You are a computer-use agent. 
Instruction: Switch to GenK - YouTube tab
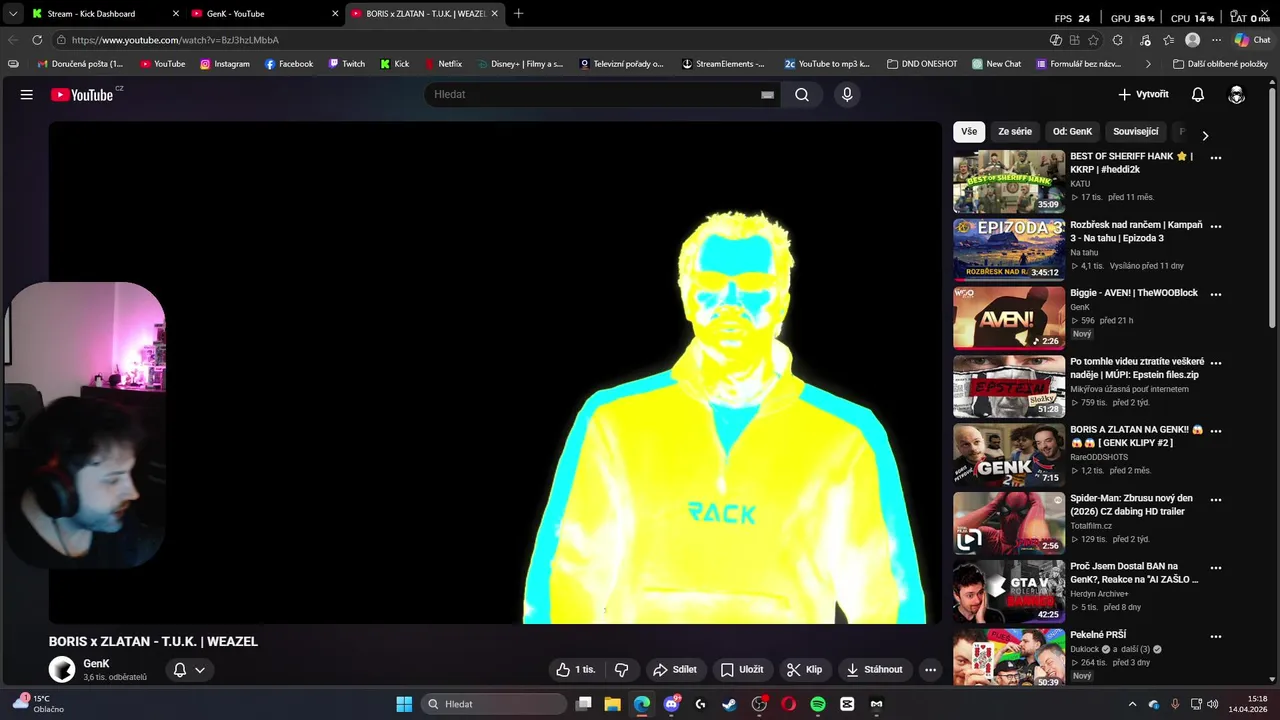(264, 14)
